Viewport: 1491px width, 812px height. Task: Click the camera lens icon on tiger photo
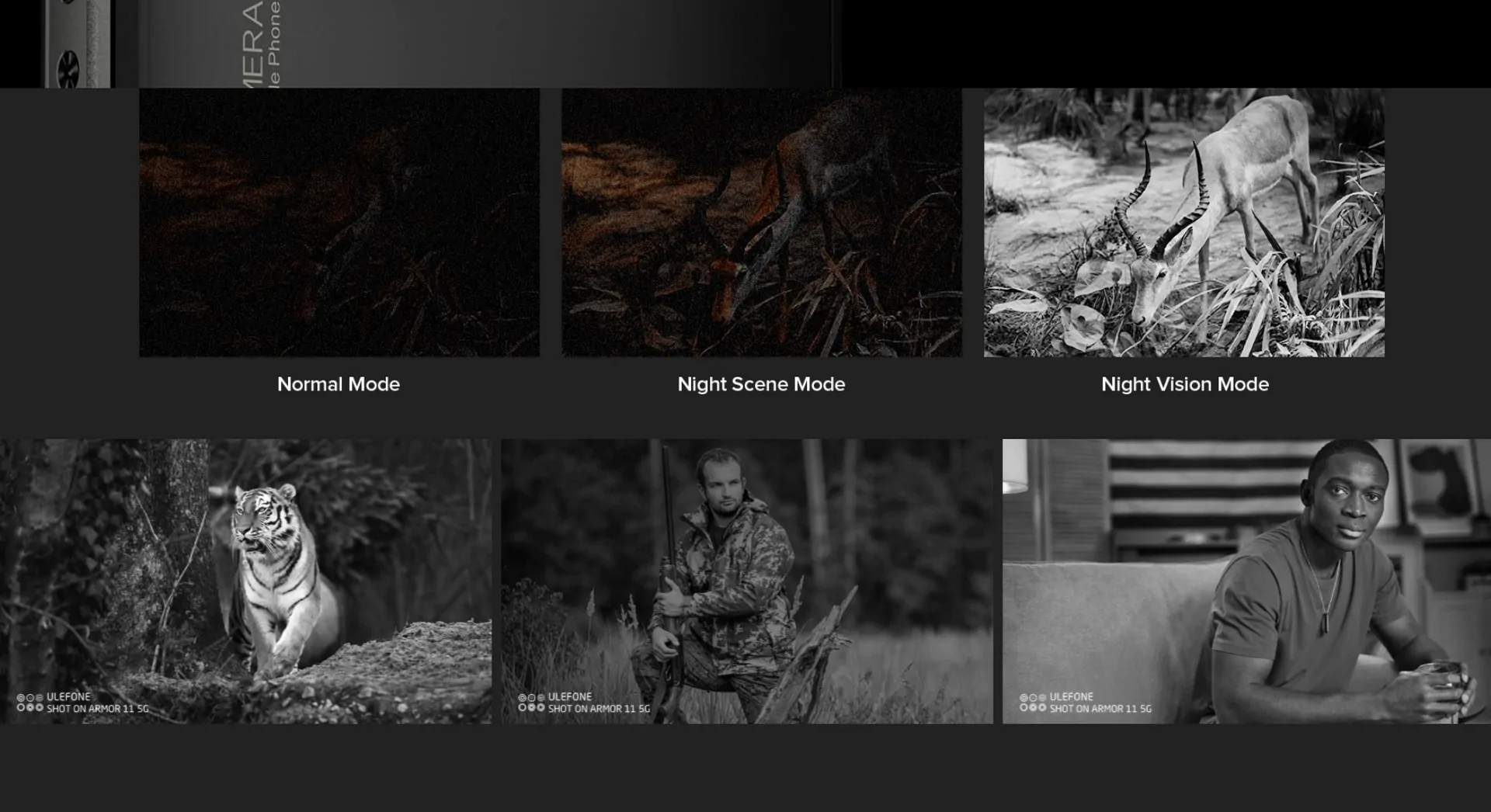click(x=30, y=703)
